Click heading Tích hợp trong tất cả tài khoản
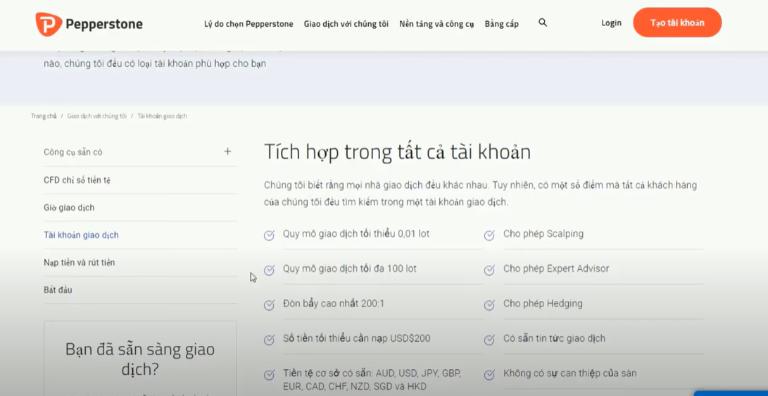Image resolution: width=768 pixels, height=396 pixels. (x=397, y=152)
